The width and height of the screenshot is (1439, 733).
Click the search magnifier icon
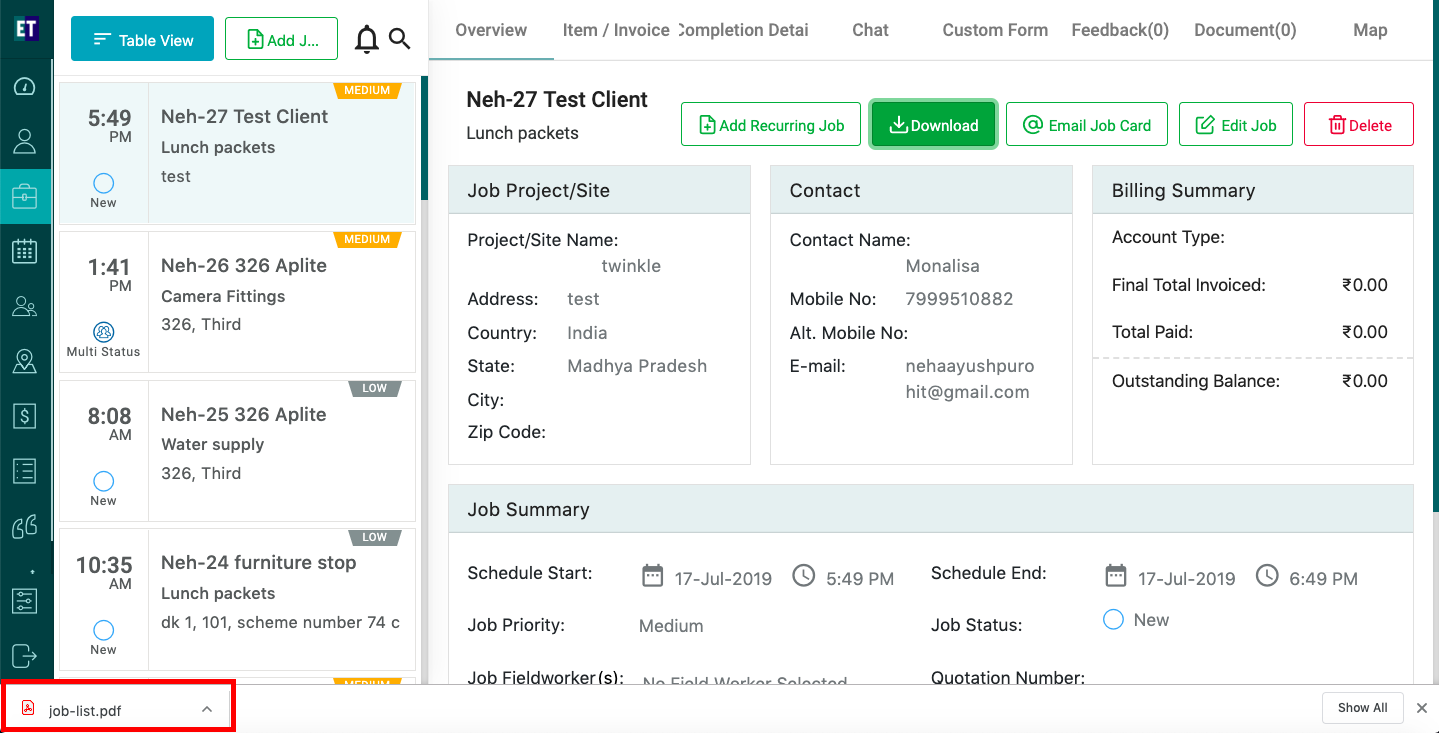point(400,39)
